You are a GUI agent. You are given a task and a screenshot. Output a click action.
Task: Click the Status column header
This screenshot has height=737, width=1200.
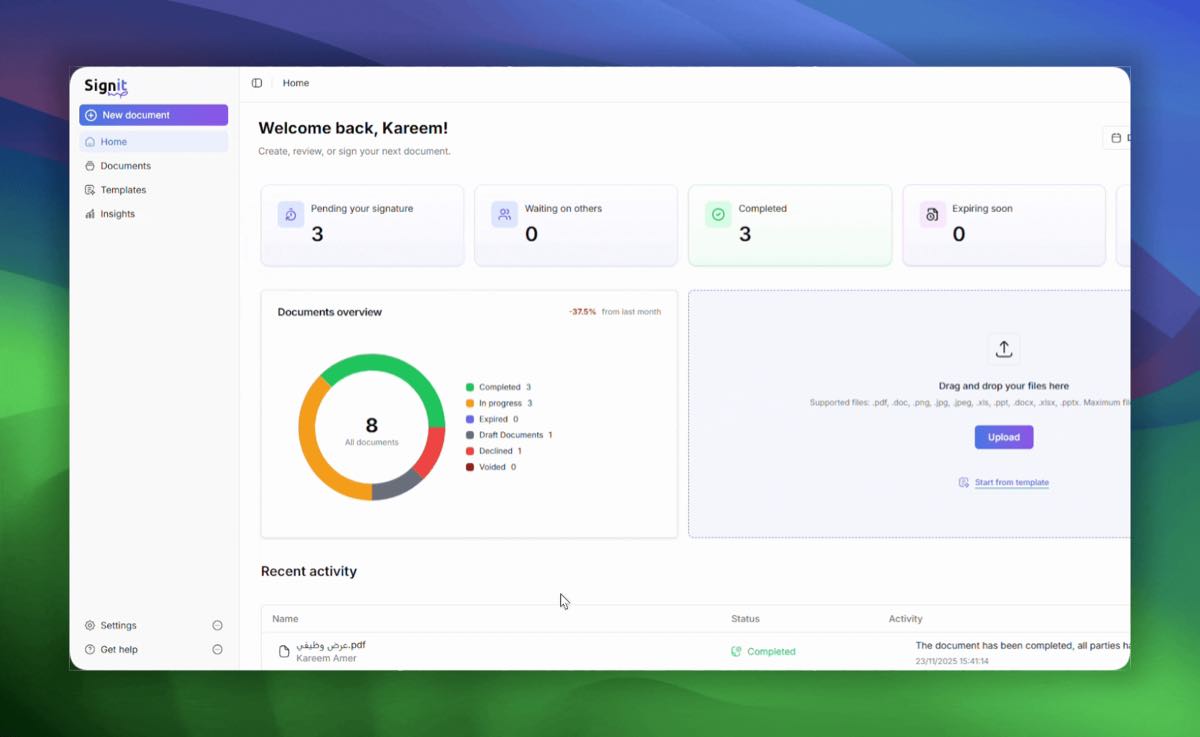coord(745,619)
